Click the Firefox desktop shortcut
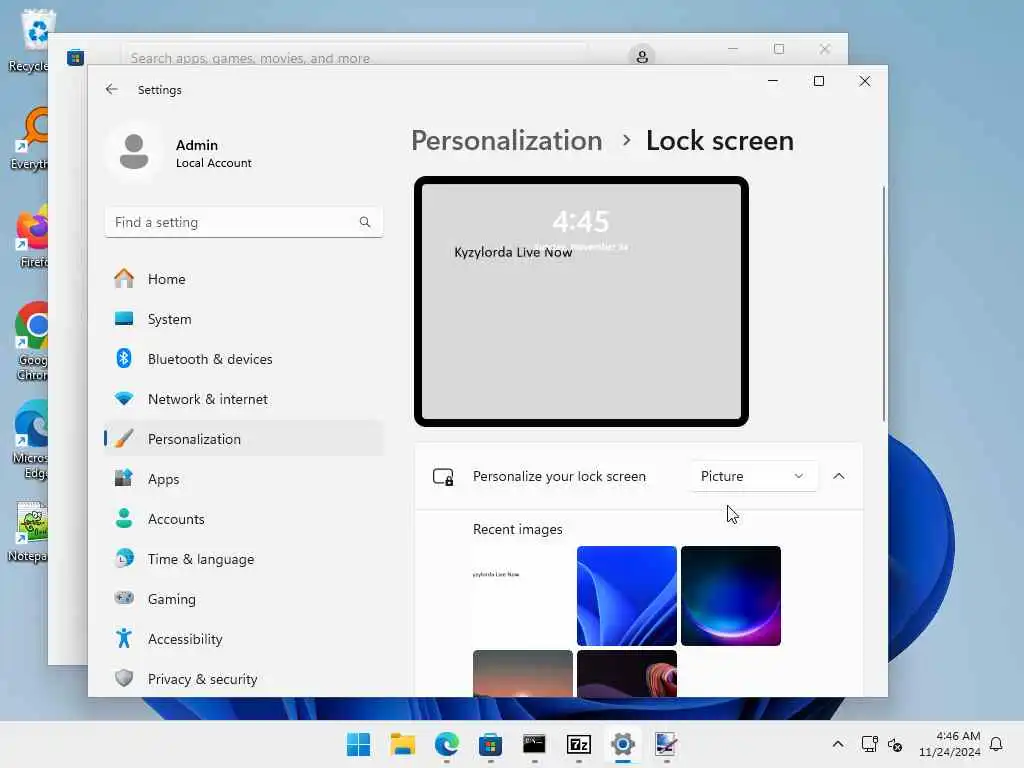1024x768 pixels. [x=30, y=237]
